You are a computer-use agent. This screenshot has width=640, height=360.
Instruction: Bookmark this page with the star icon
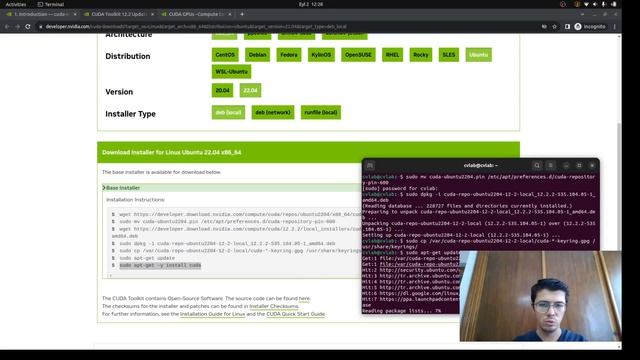click(x=554, y=27)
